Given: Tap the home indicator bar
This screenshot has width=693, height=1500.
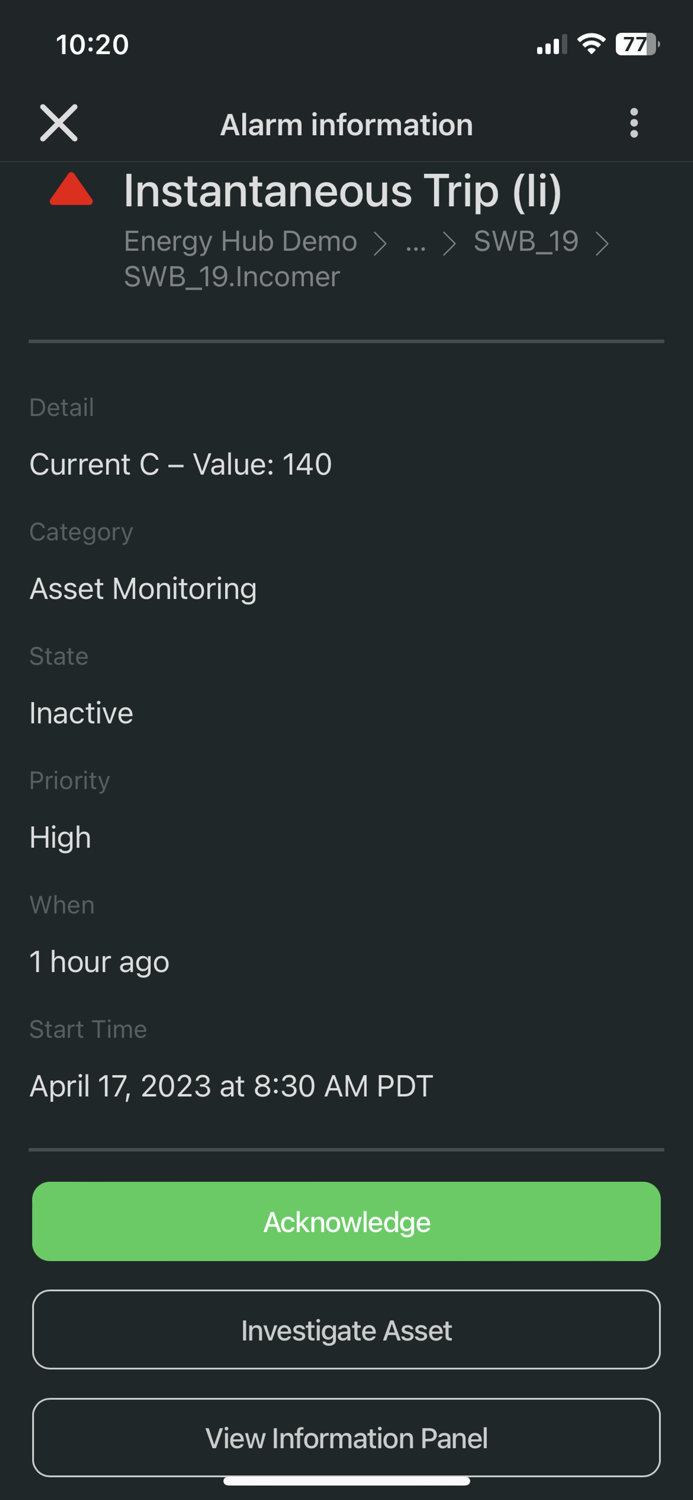Looking at the screenshot, I should pyautogui.click(x=346, y=1481).
